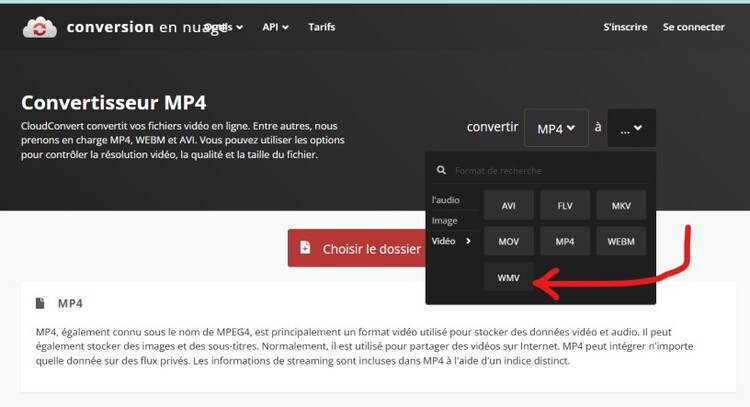Click the Convertisseur MP4 heading

point(114,102)
